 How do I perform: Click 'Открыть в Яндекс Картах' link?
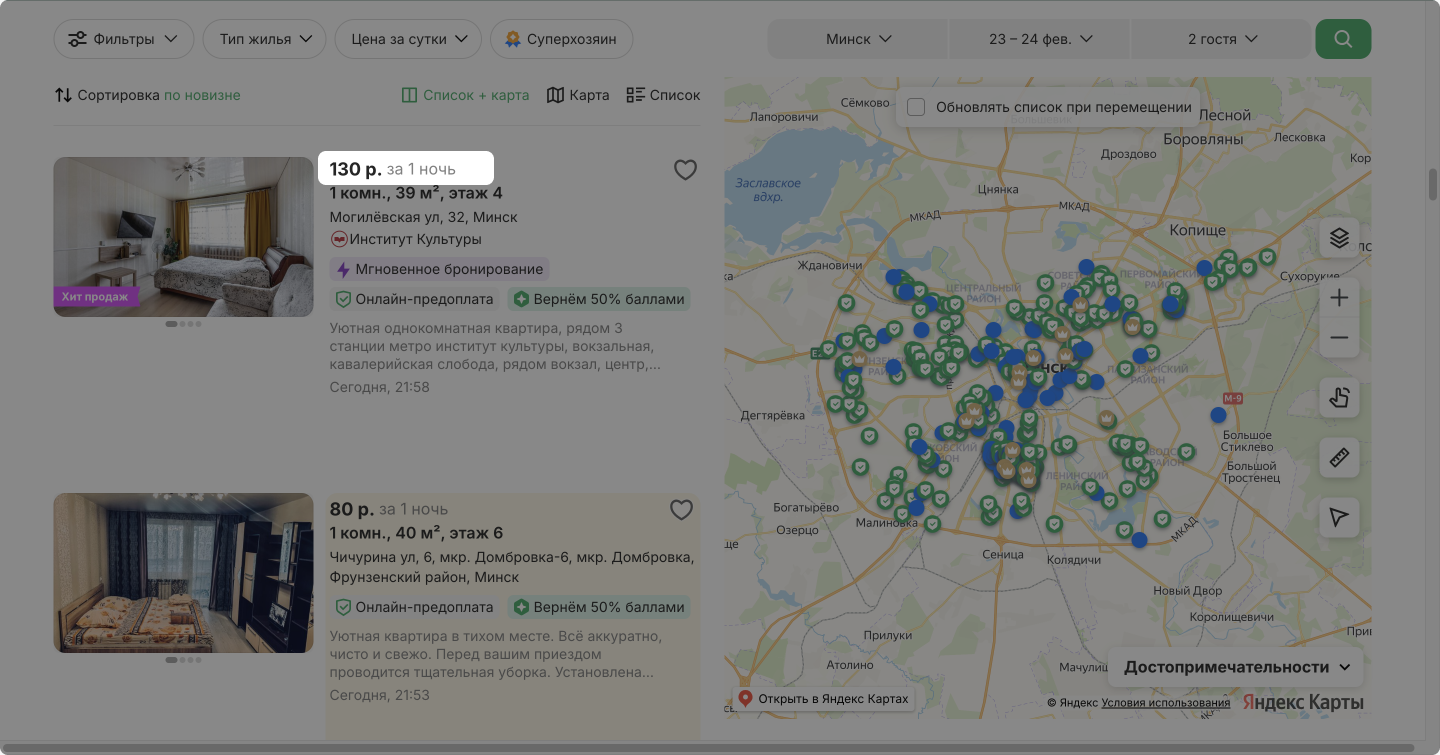point(823,699)
